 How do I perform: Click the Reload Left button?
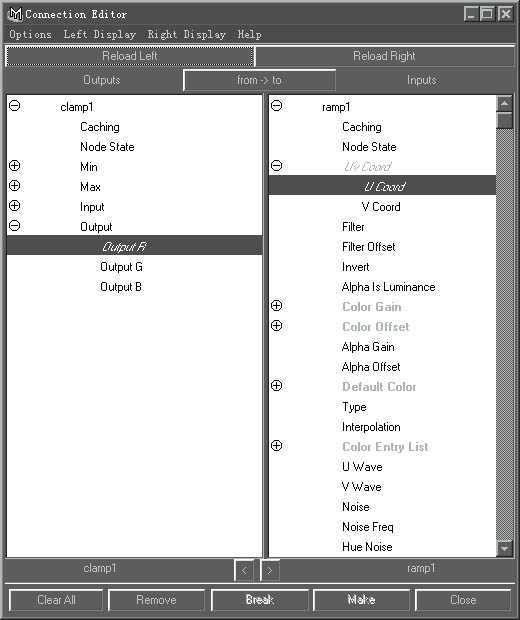point(130,56)
